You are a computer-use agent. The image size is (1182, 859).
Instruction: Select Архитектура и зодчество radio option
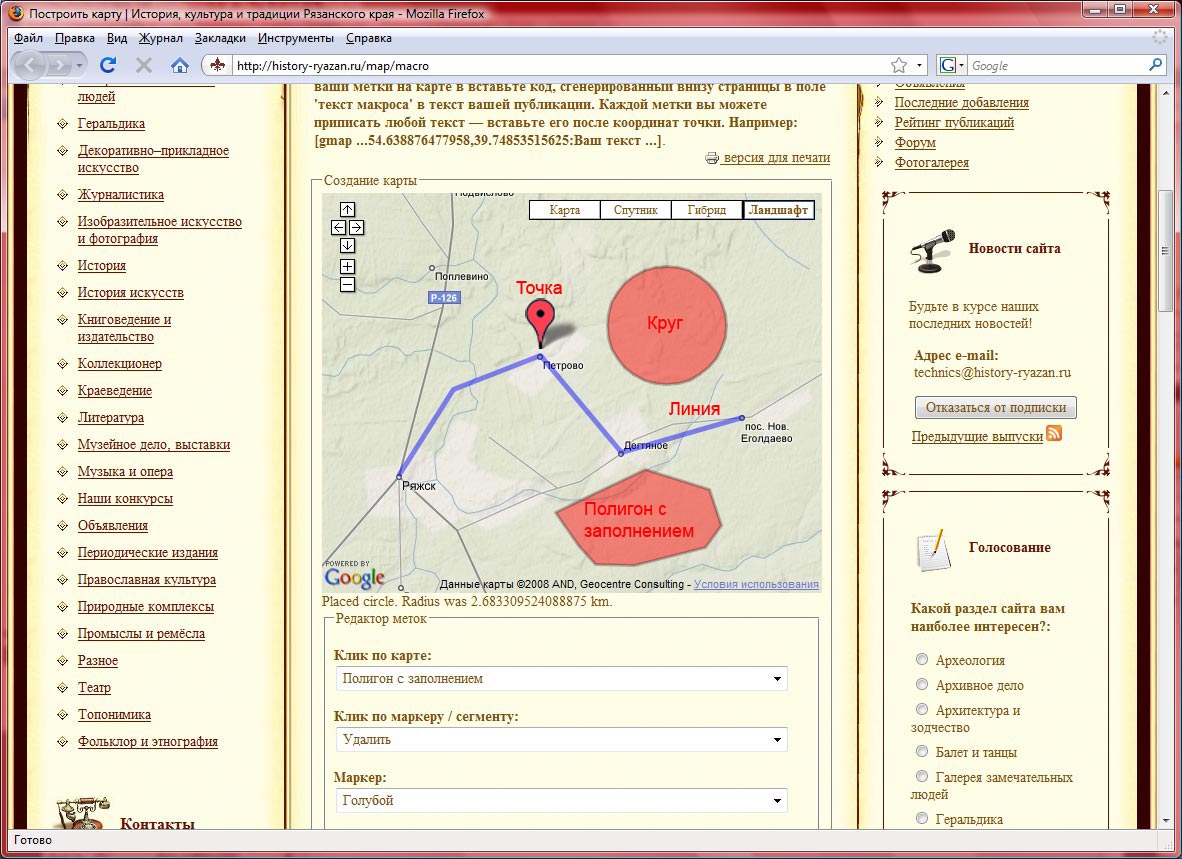921,709
